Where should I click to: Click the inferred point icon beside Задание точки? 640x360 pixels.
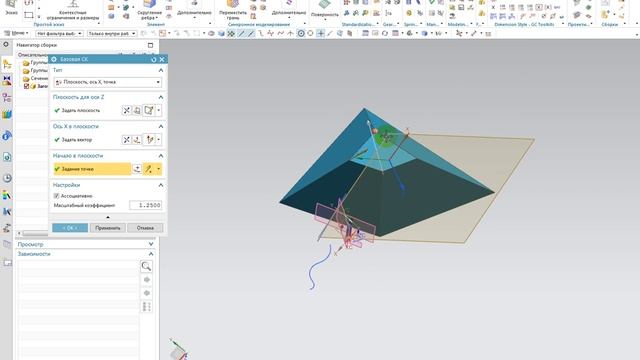pos(149,169)
